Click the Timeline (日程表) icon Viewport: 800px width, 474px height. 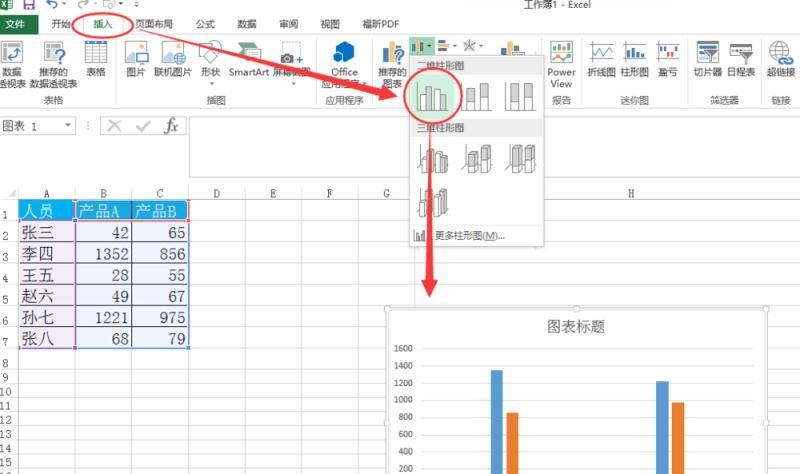click(x=741, y=53)
